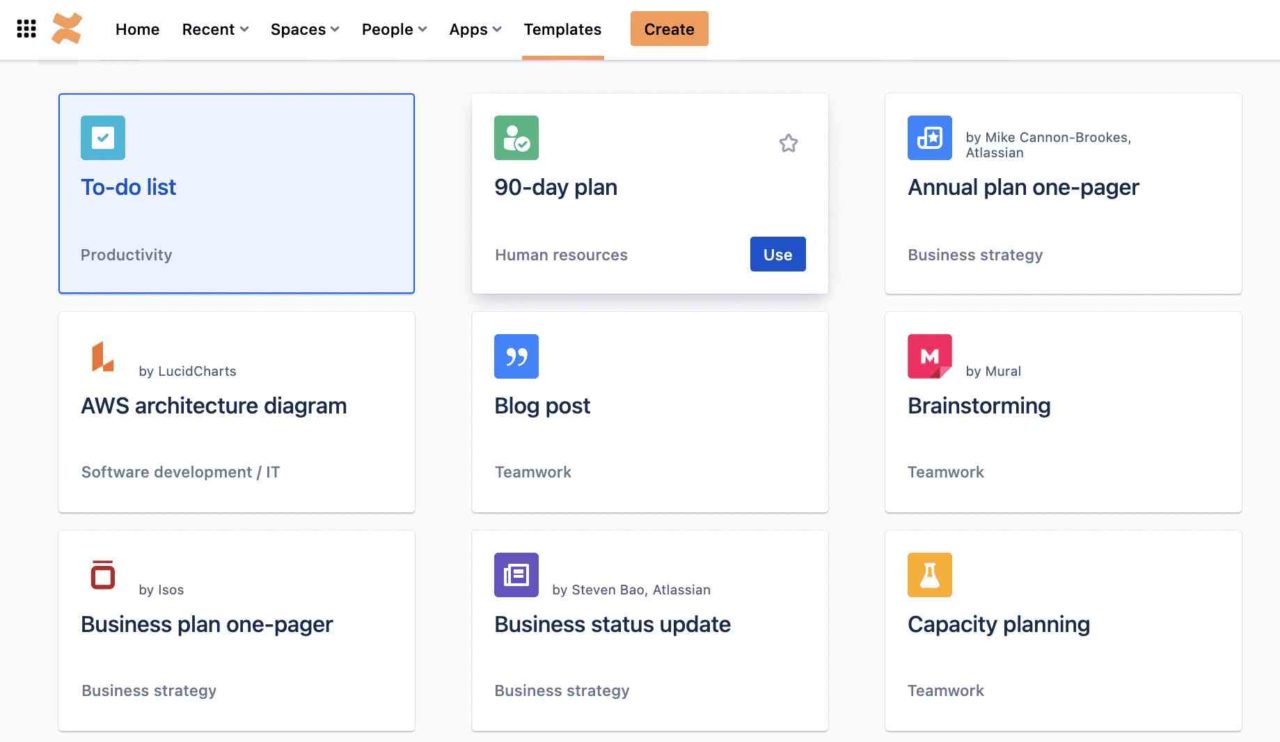1280x742 pixels.
Task: Use the 90-day plan template
Action: pos(777,254)
